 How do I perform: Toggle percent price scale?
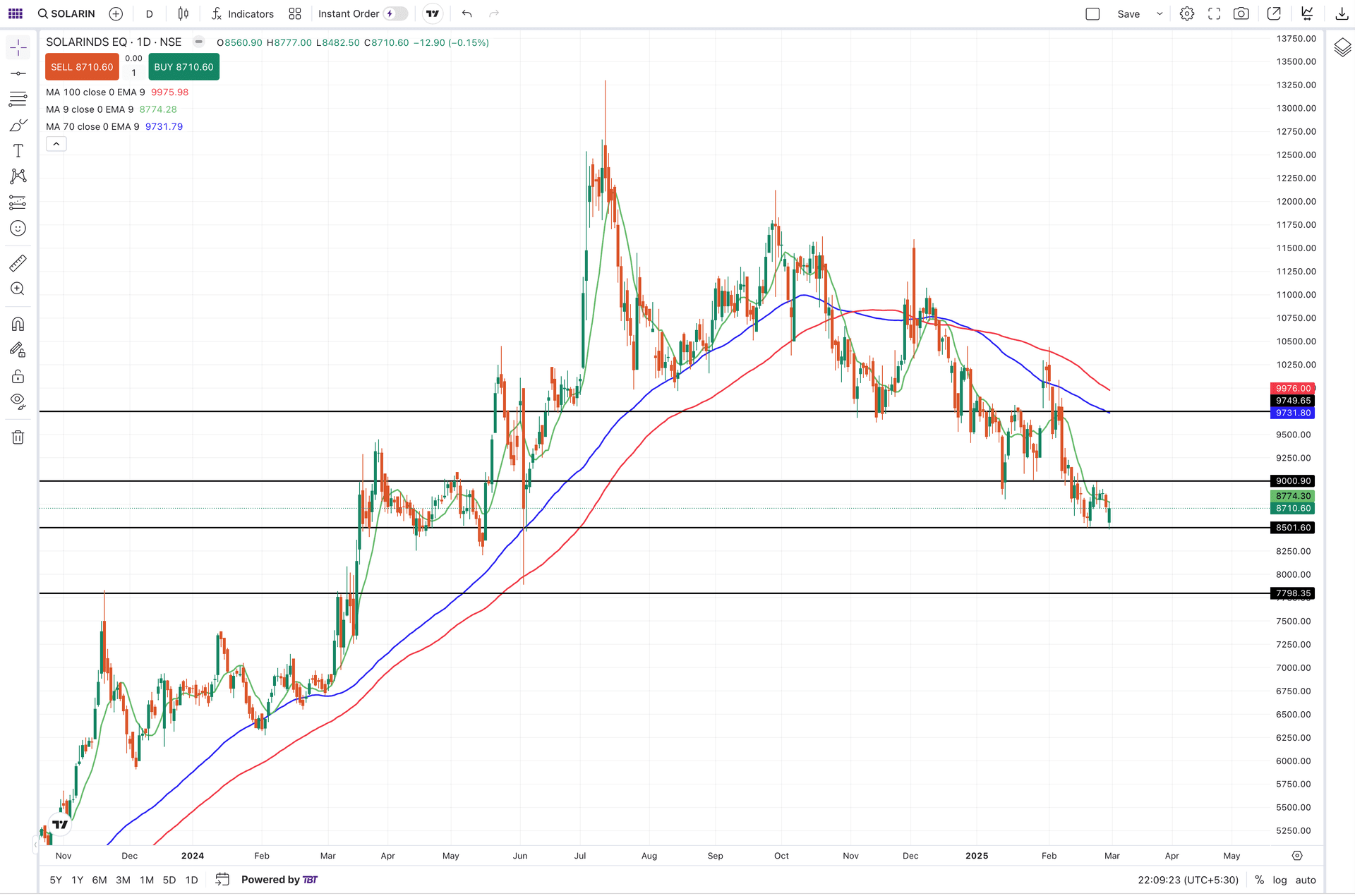(1259, 880)
